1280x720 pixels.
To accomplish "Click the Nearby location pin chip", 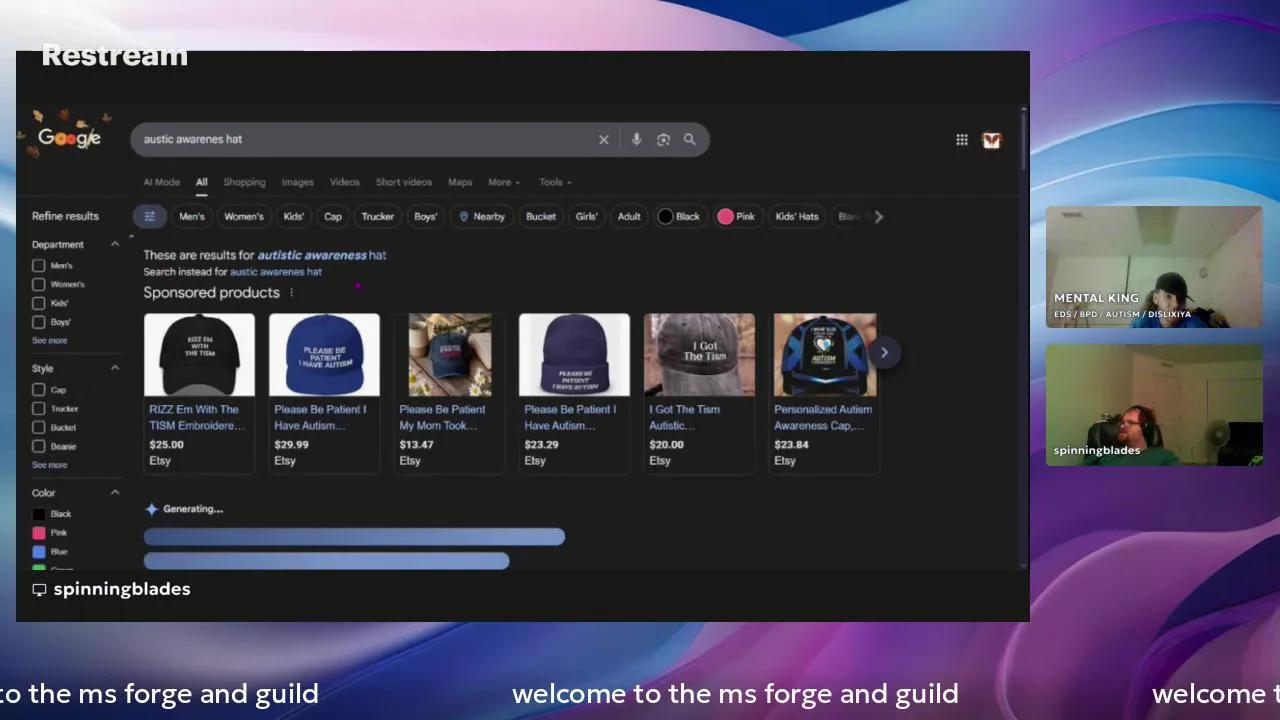I will [481, 216].
